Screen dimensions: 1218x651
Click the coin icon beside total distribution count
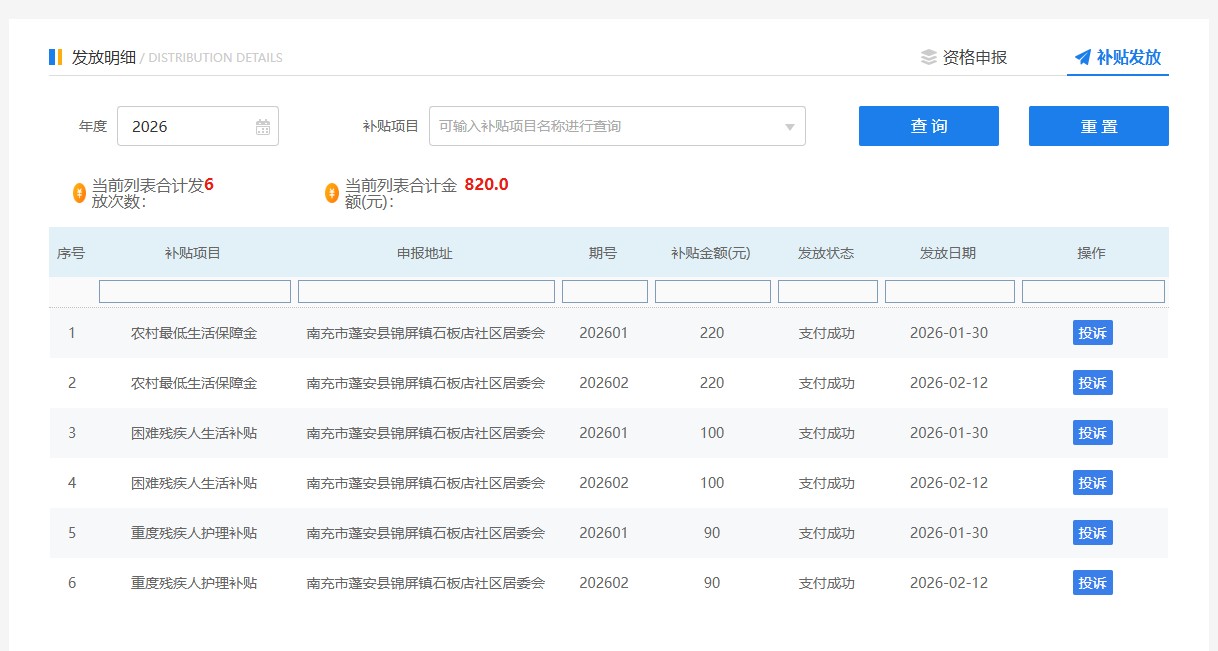point(79,193)
